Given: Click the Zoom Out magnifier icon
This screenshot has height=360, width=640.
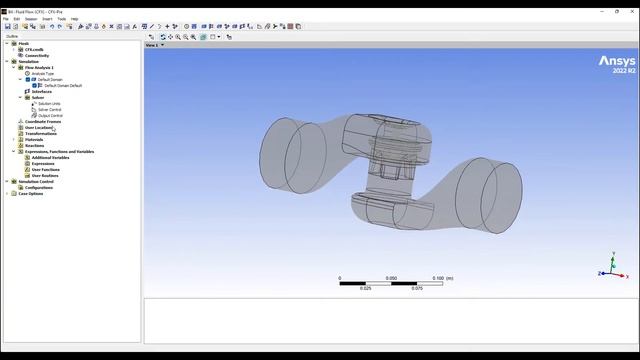Looking at the screenshot, I should tap(186, 37).
